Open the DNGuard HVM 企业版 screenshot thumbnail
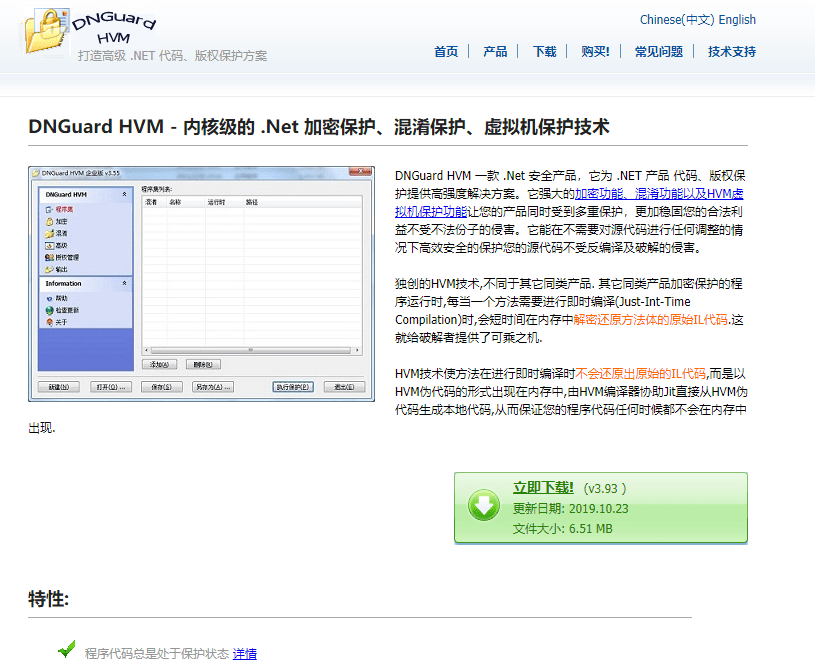 (202, 284)
